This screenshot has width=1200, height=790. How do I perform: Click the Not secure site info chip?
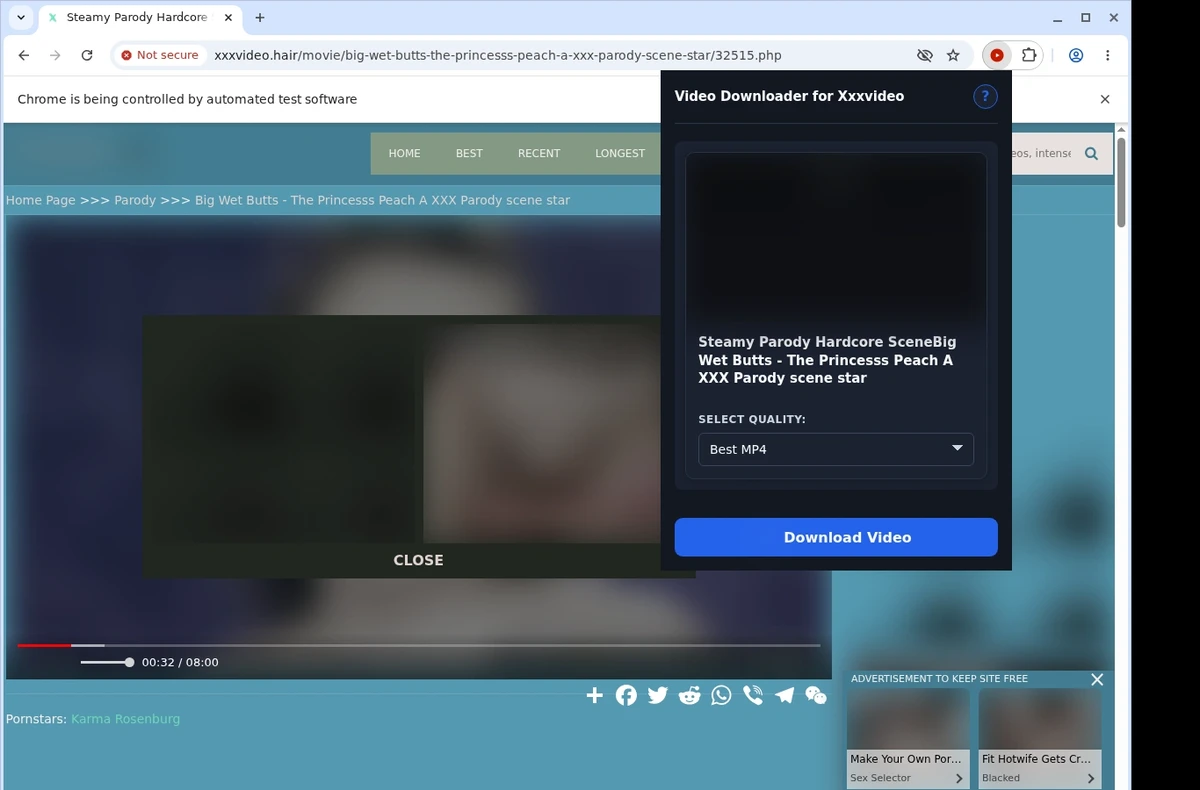tap(160, 56)
